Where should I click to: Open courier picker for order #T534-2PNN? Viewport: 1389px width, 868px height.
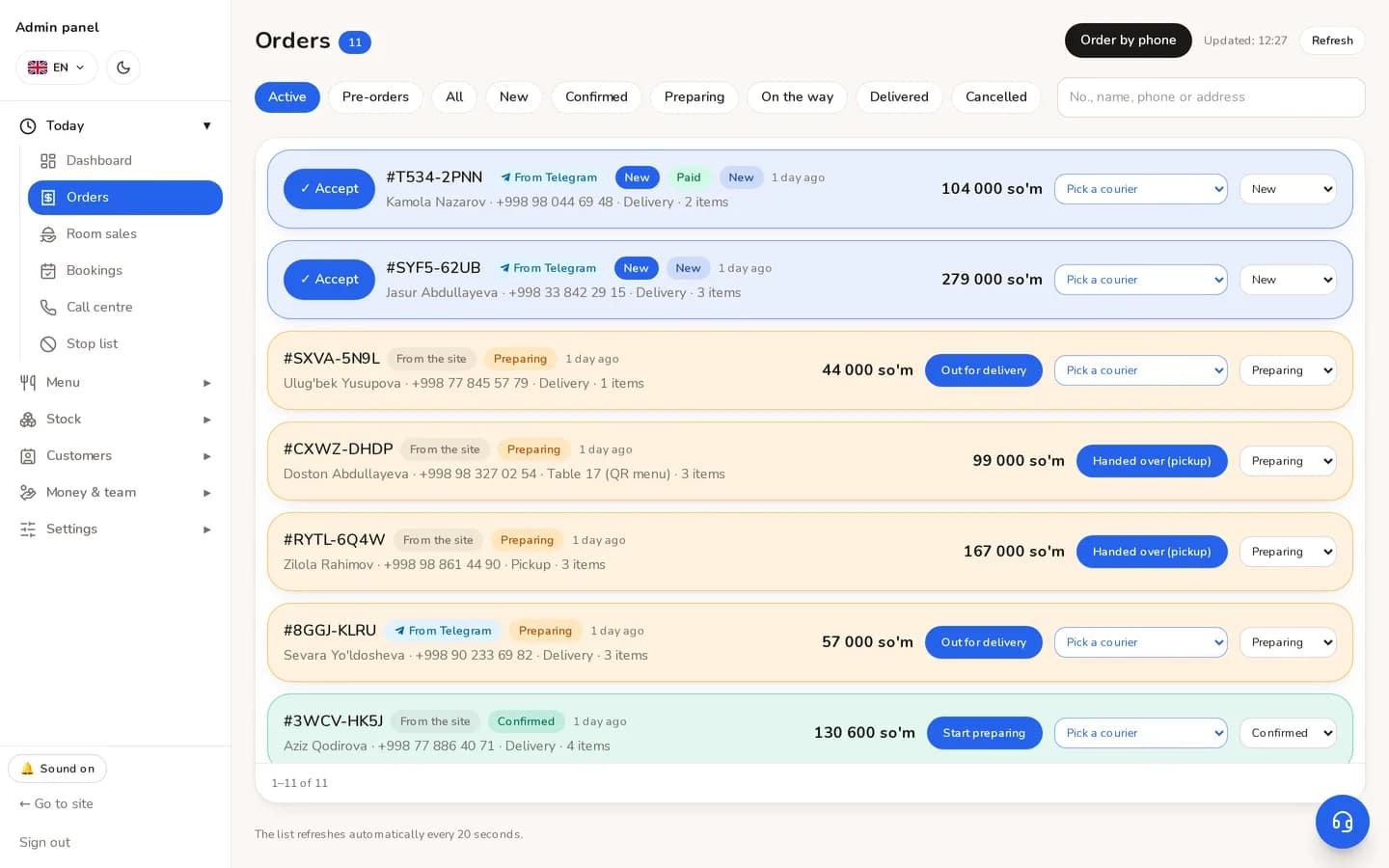1140,189
